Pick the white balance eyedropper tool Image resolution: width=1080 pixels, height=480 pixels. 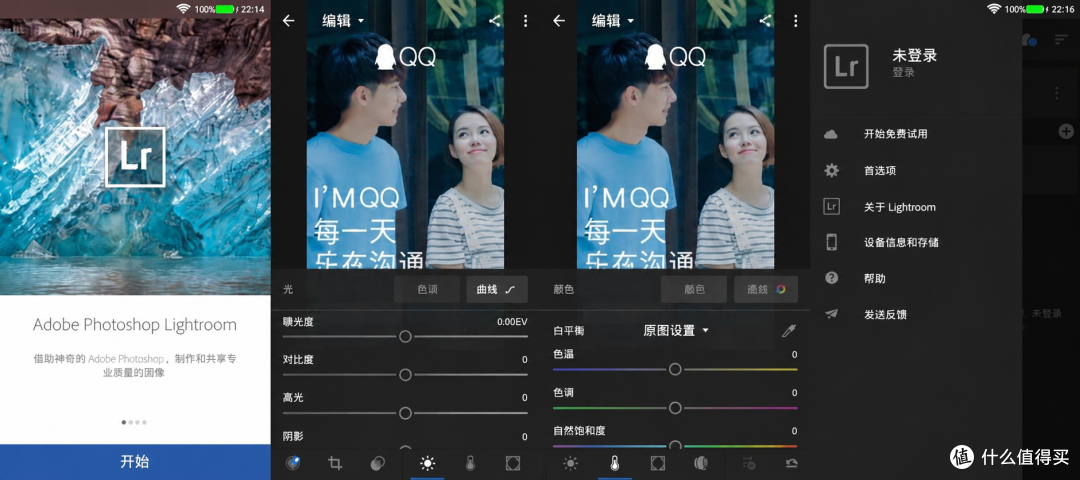(789, 331)
